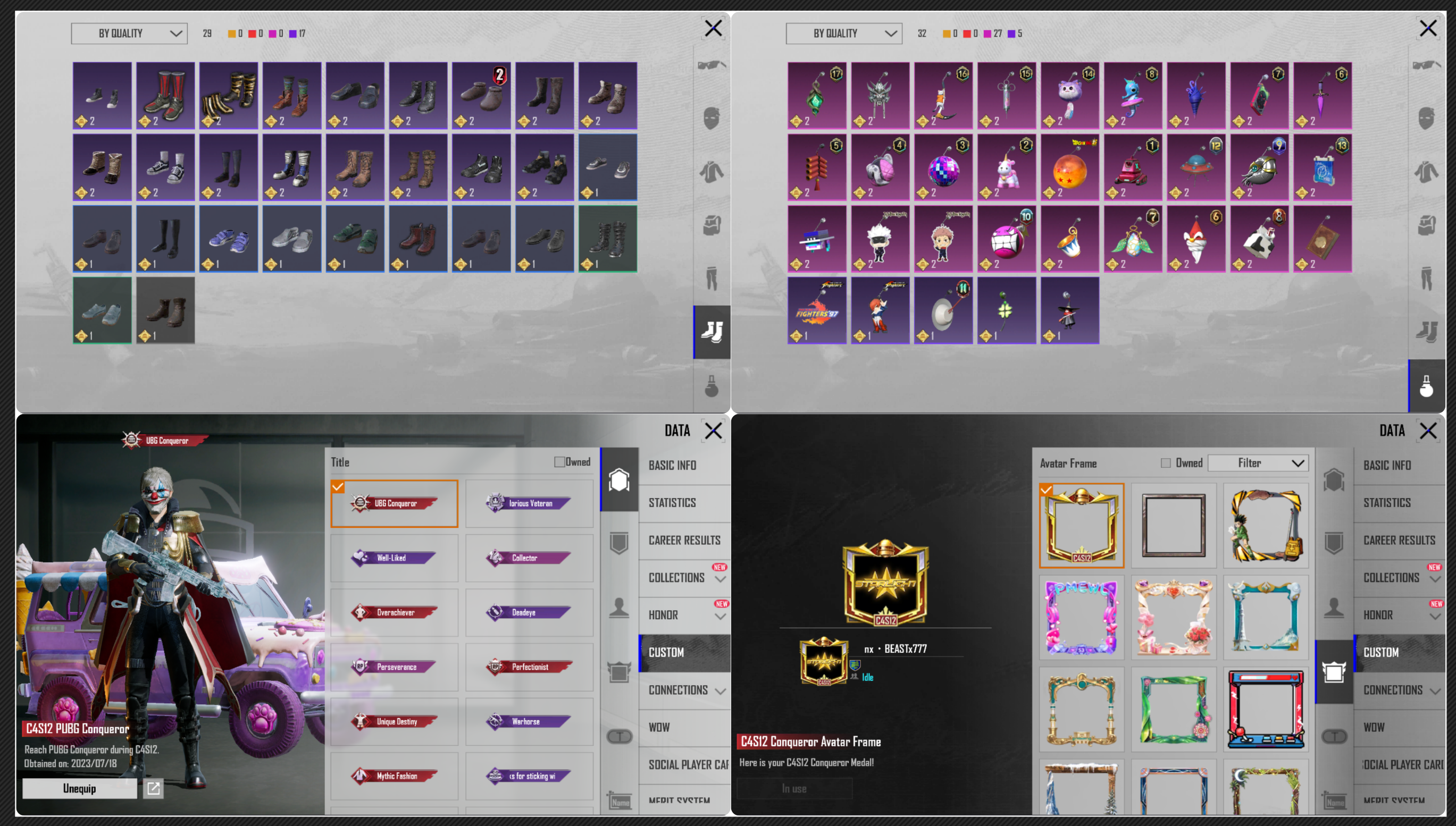The height and width of the screenshot is (826, 1456).
Task: Open shield icon section in Title panel
Action: (x=619, y=542)
